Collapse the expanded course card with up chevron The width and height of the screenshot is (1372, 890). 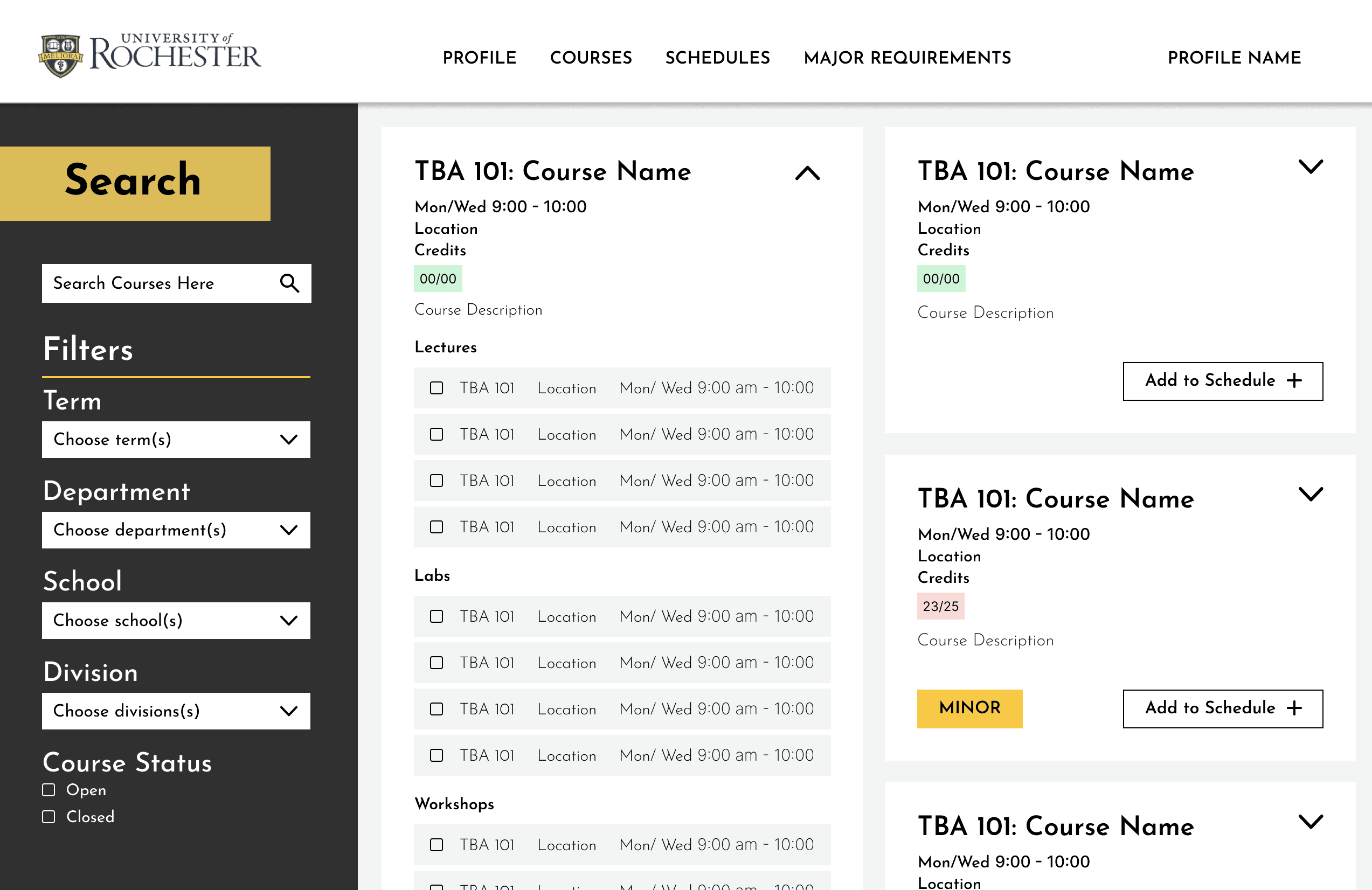coord(807,173)
